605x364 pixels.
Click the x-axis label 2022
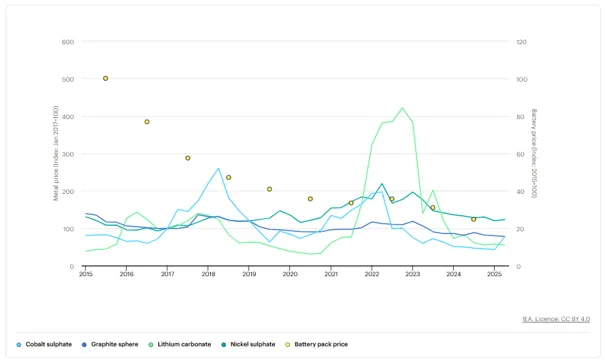[372, 274]
